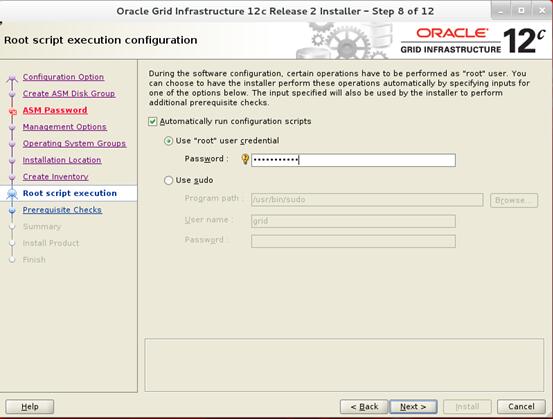This screenshot has width=553, height=419.
Task: Click the Oracle Grid Infrastructure 12c logo
Action: coord(473,41)
